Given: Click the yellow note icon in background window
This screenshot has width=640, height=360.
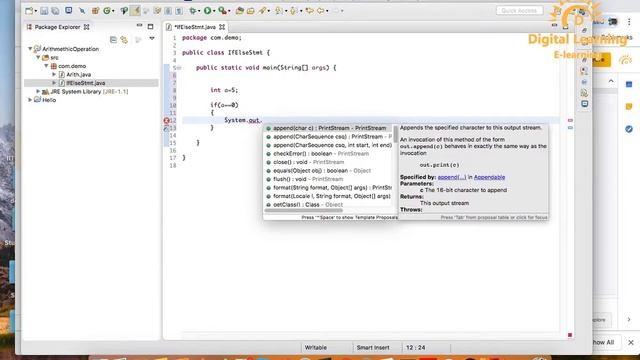Looking at the screenshot, I should tap(629, 107).
